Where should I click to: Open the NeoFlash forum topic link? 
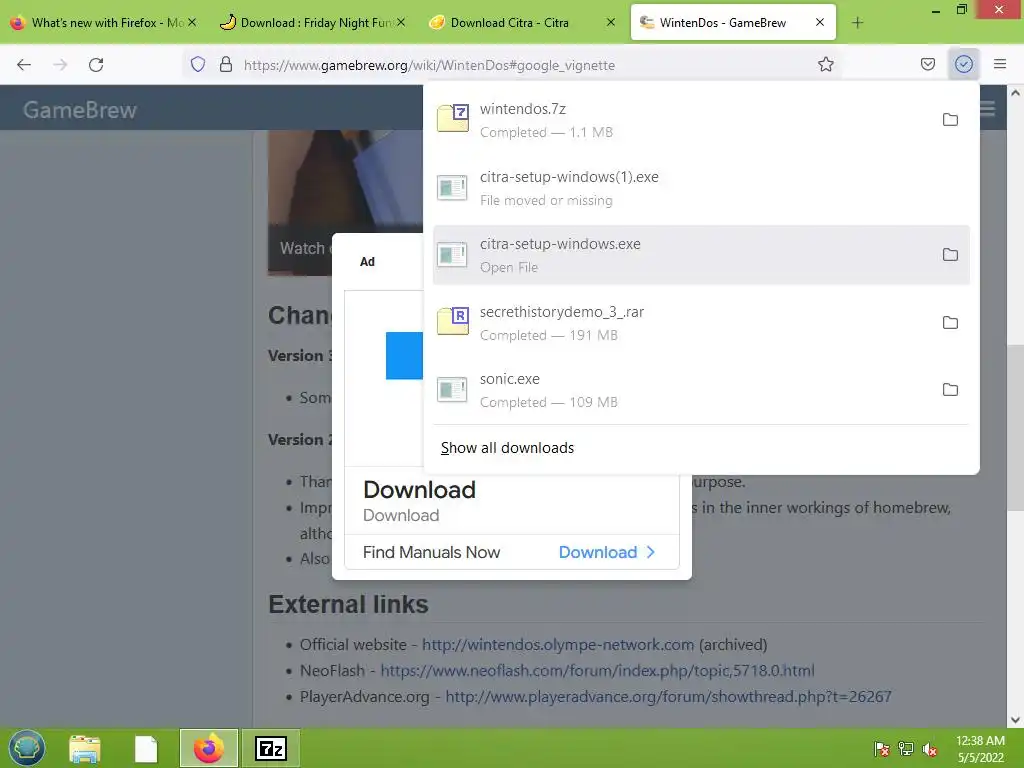597,671
